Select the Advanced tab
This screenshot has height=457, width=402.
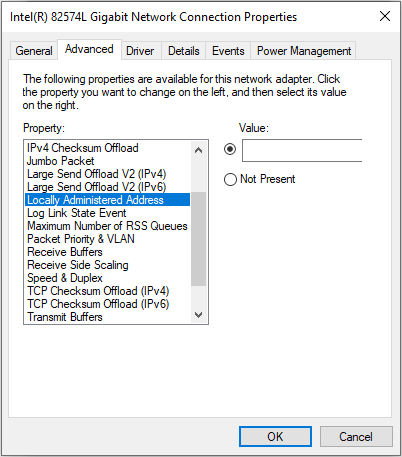89,49
